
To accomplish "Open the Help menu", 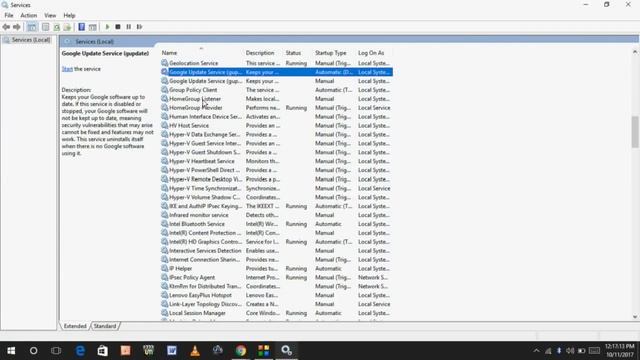I will [69, 16].
